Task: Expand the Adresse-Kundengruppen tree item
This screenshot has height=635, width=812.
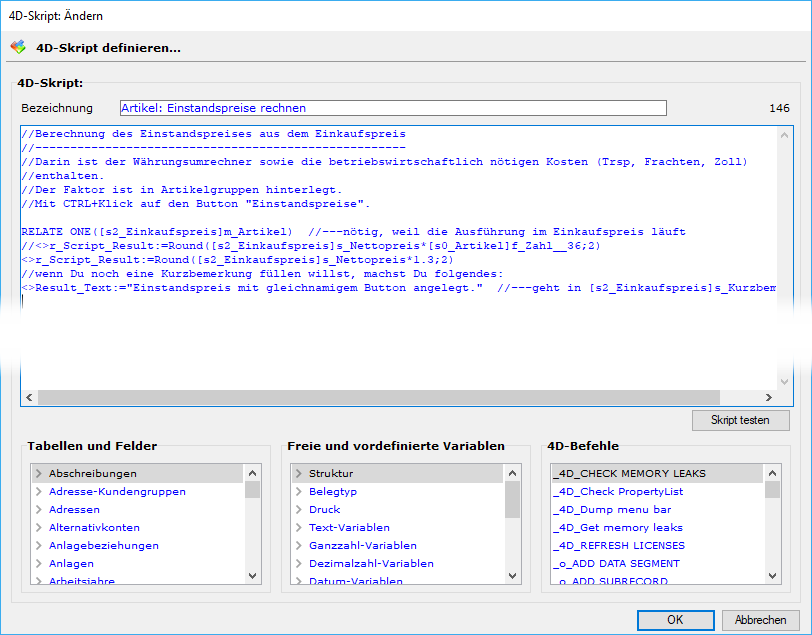Action: [38, 492]
